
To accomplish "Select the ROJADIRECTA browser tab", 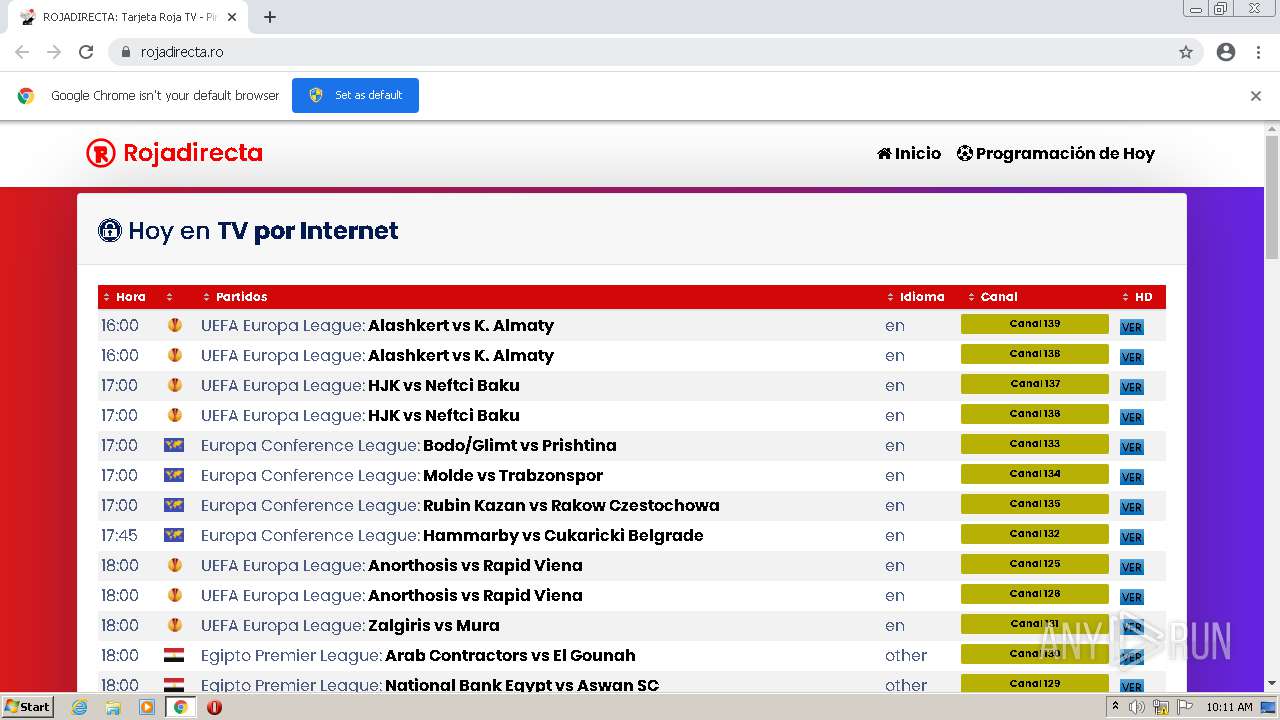I will [x=130, y=17].
